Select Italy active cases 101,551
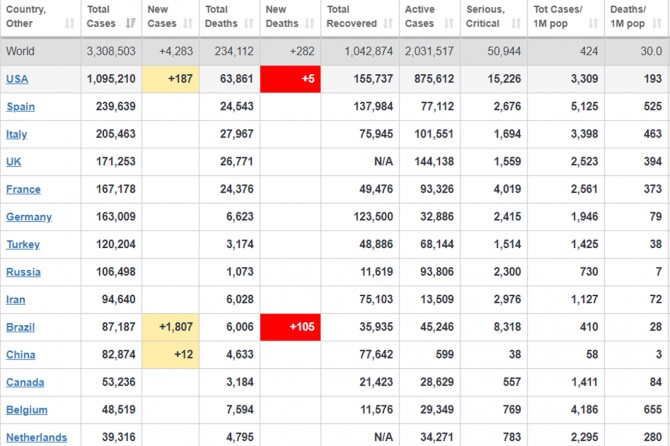The height and width of the screenshot is (446, 670). (434, 134)
